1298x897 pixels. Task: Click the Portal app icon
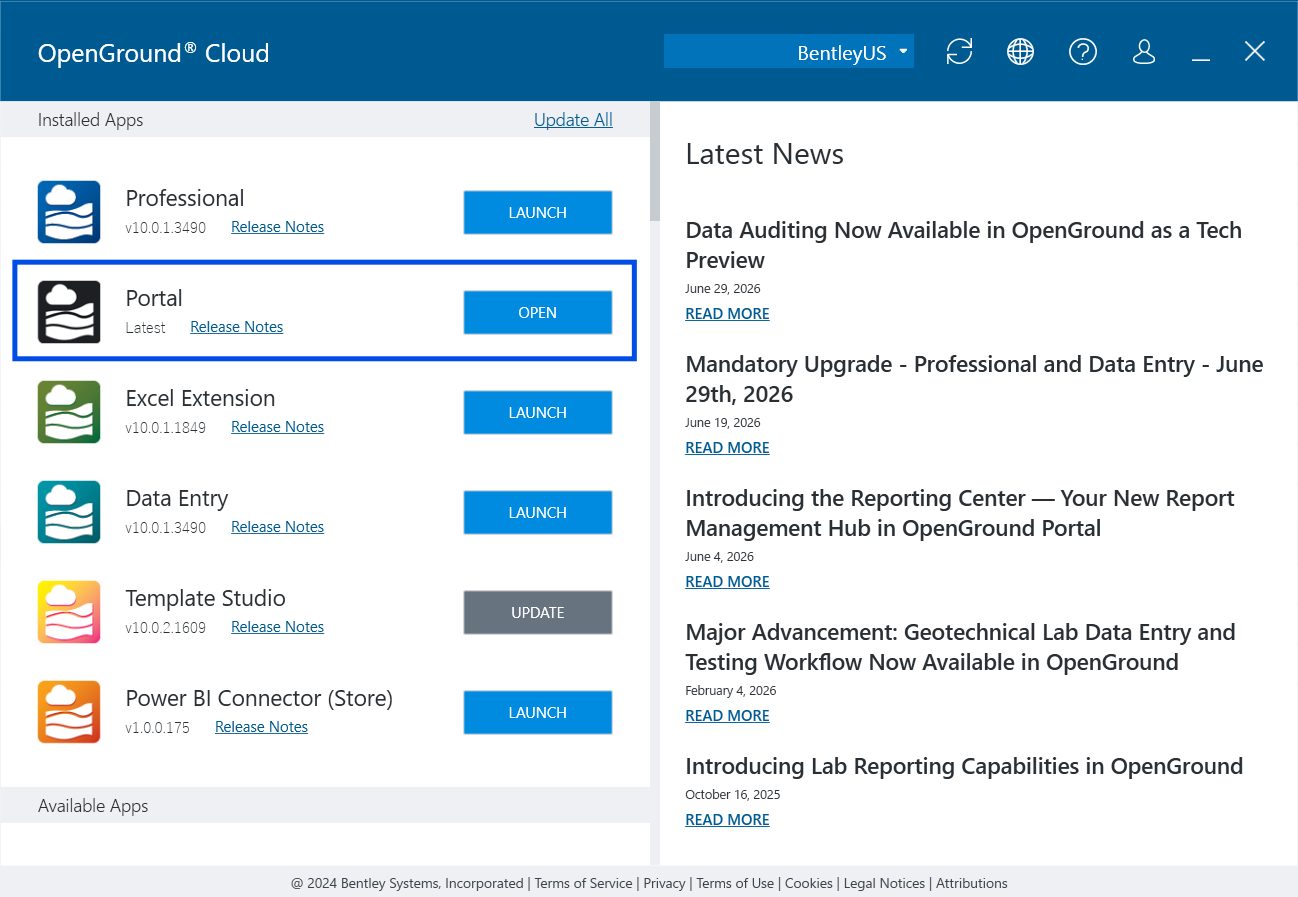[x=69, y=312]
